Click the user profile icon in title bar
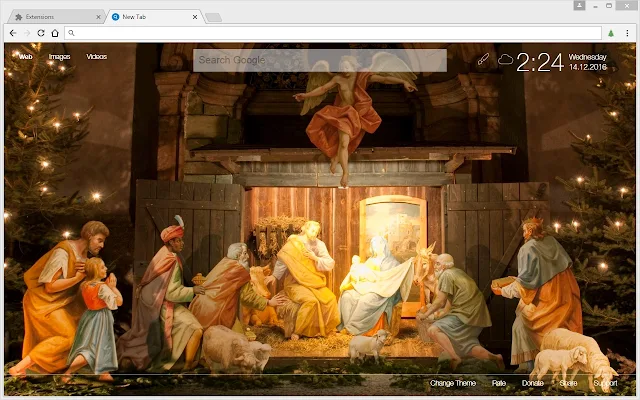This screenshot has height=400, width=640. click(579, 5)
